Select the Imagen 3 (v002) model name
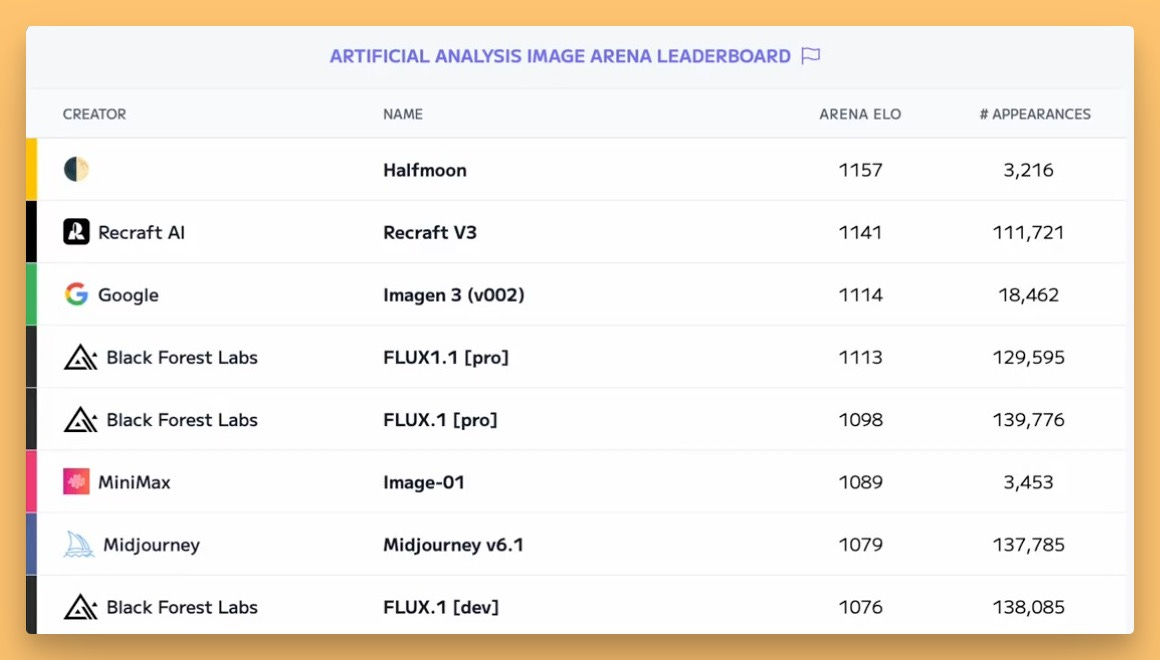Viewport: 1160px width, 660px height. [x=453, y=295]
